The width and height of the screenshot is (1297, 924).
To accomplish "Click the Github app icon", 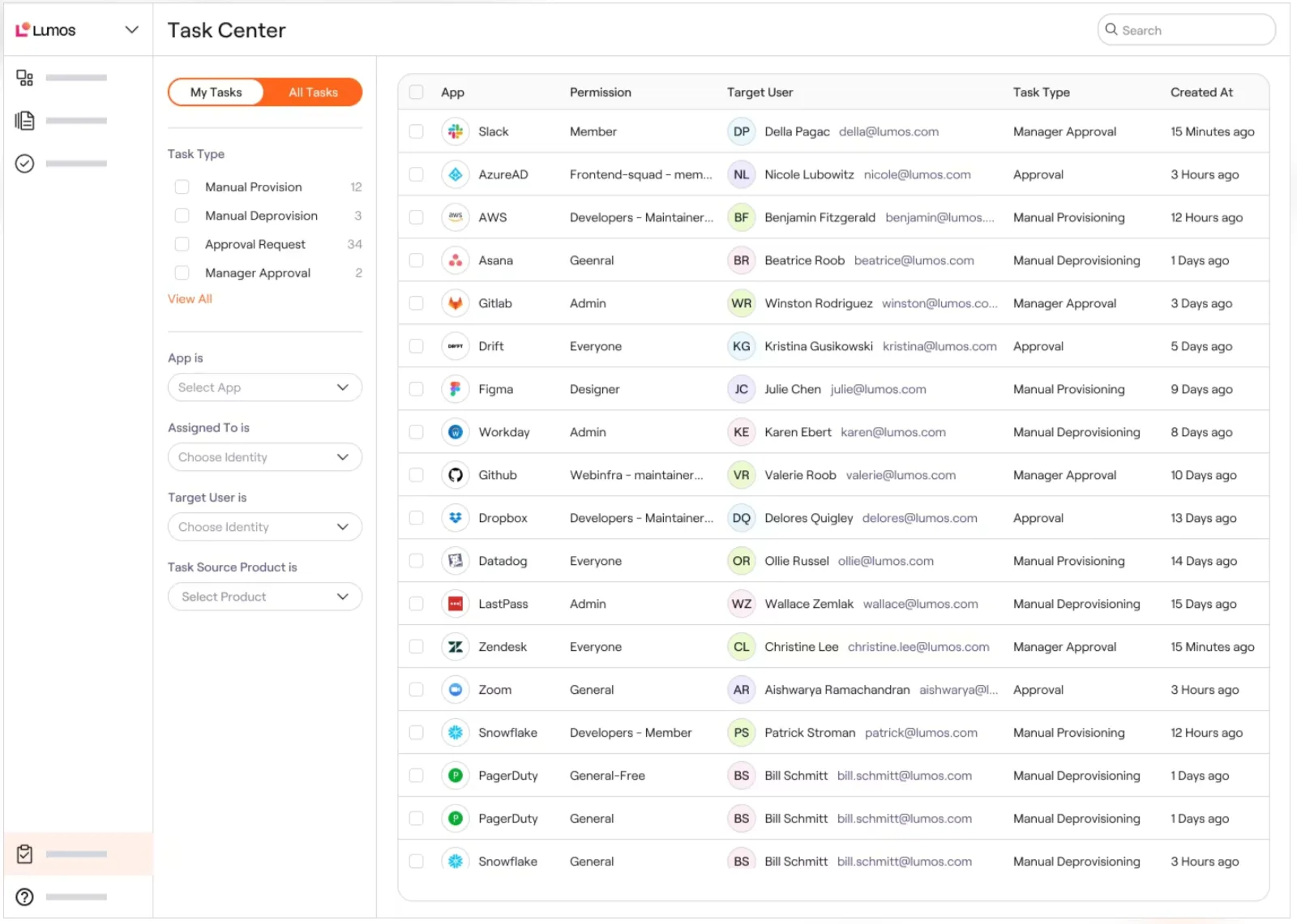I will point(456,475).
